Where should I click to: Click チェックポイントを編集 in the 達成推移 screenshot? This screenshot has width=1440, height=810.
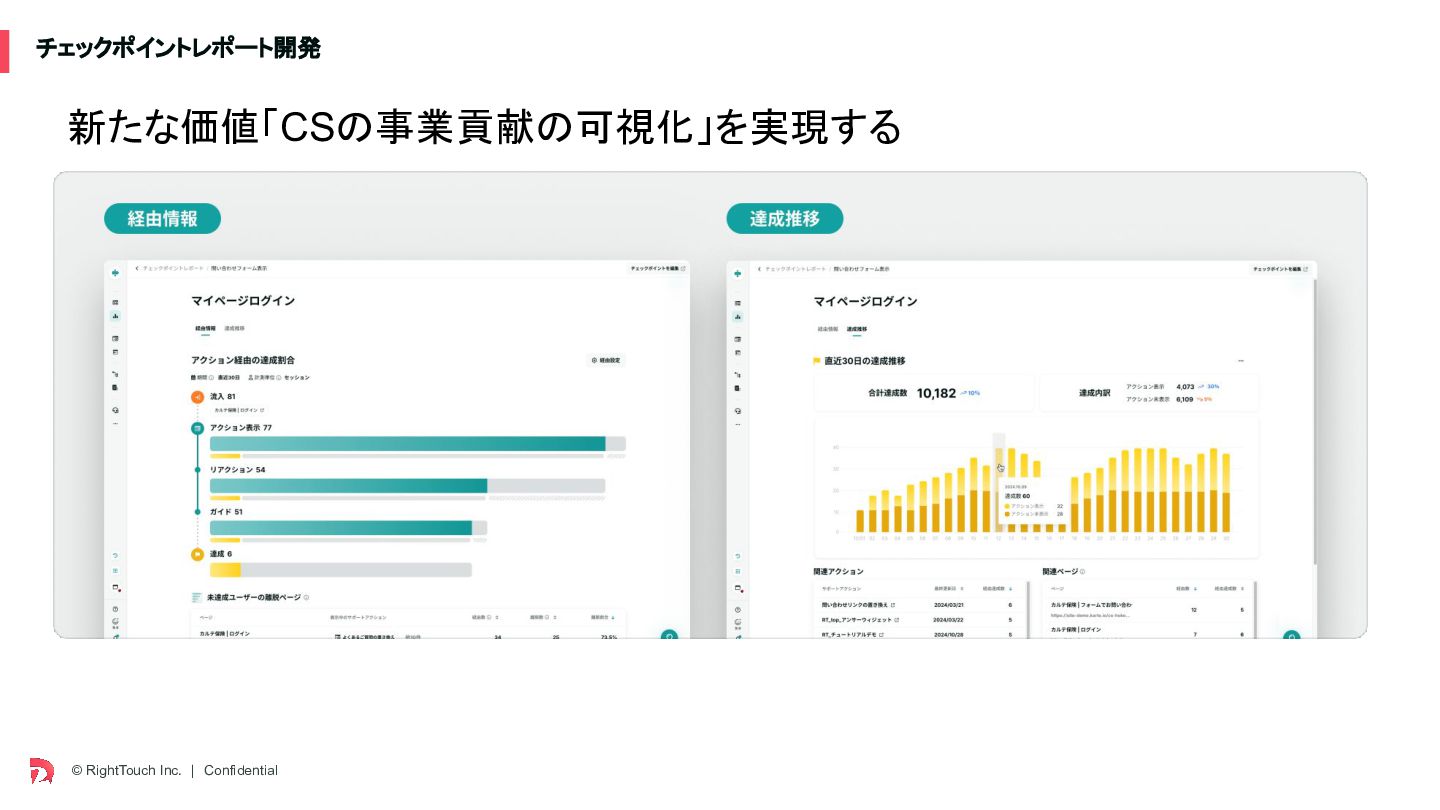tap(1280, 269)
